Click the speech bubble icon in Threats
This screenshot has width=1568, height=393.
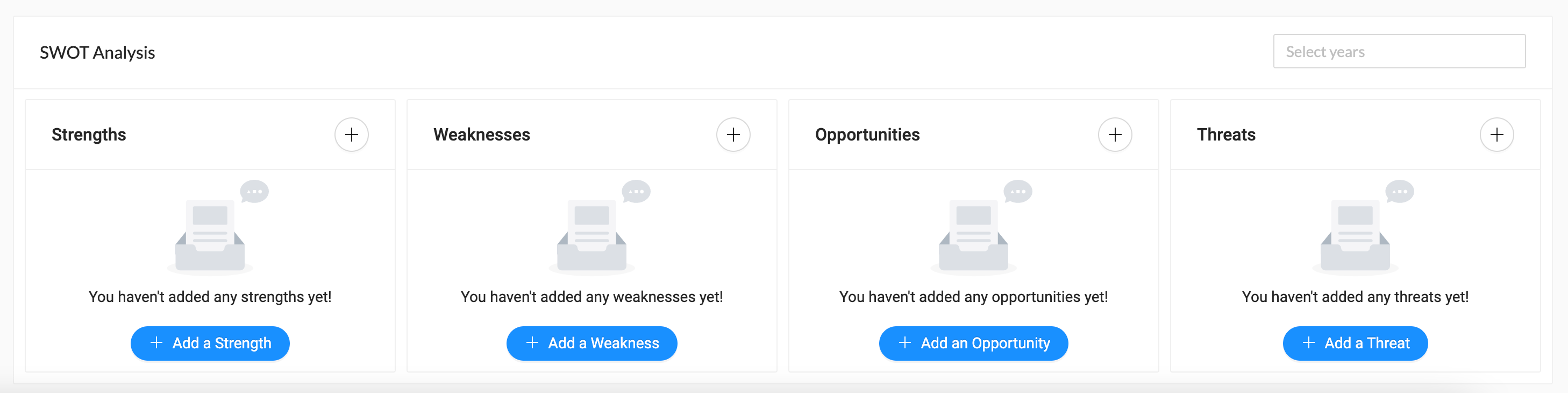pyautogui.click(x=1399, y=191)
